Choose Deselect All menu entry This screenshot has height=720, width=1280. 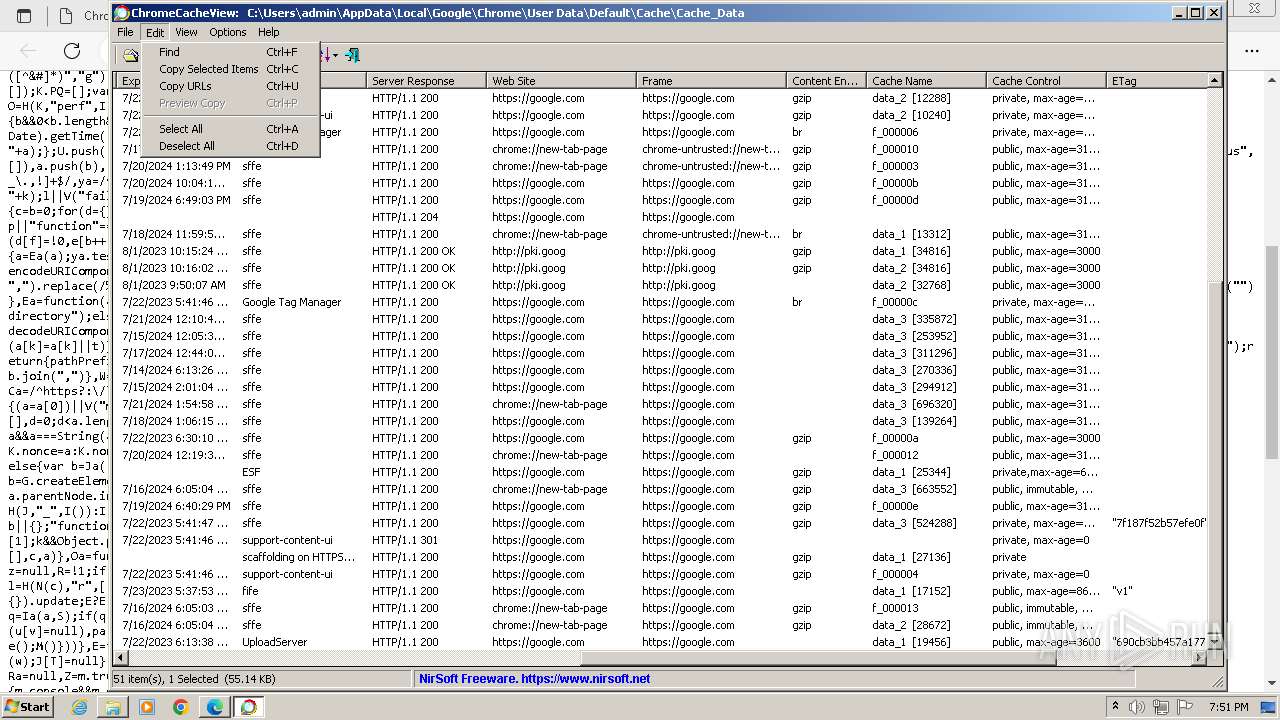[230, 146]
